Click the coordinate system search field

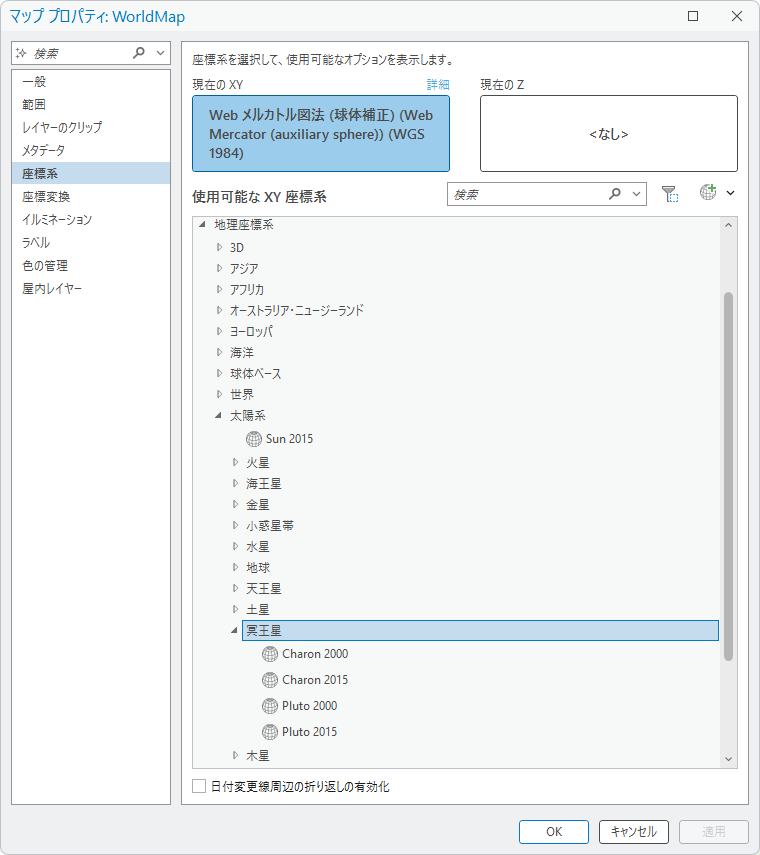pos(526,194)
